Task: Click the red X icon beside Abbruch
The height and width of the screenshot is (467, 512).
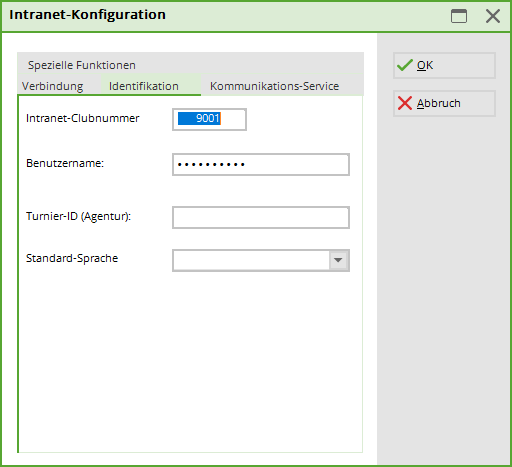Action: [405, 103]
